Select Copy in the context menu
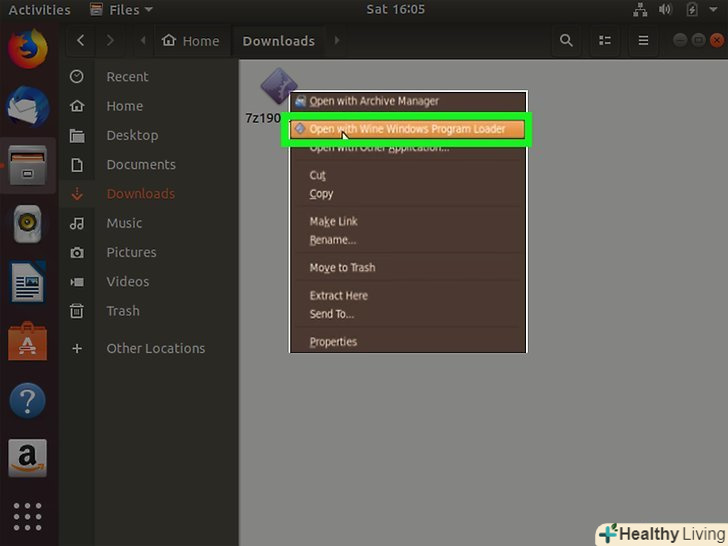This screenshot has height=546, width=728. click(x=408, y=194)
